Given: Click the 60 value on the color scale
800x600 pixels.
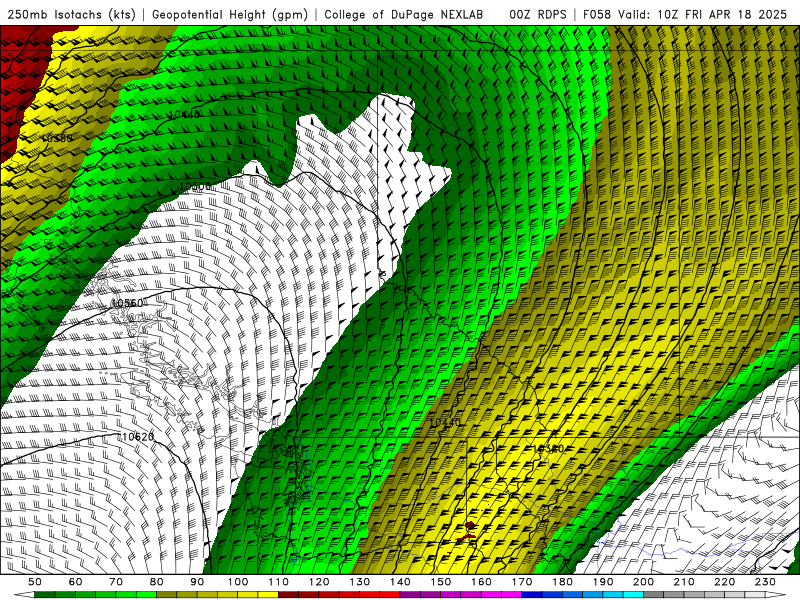Looking at the screenshot, I should [76, 582].
